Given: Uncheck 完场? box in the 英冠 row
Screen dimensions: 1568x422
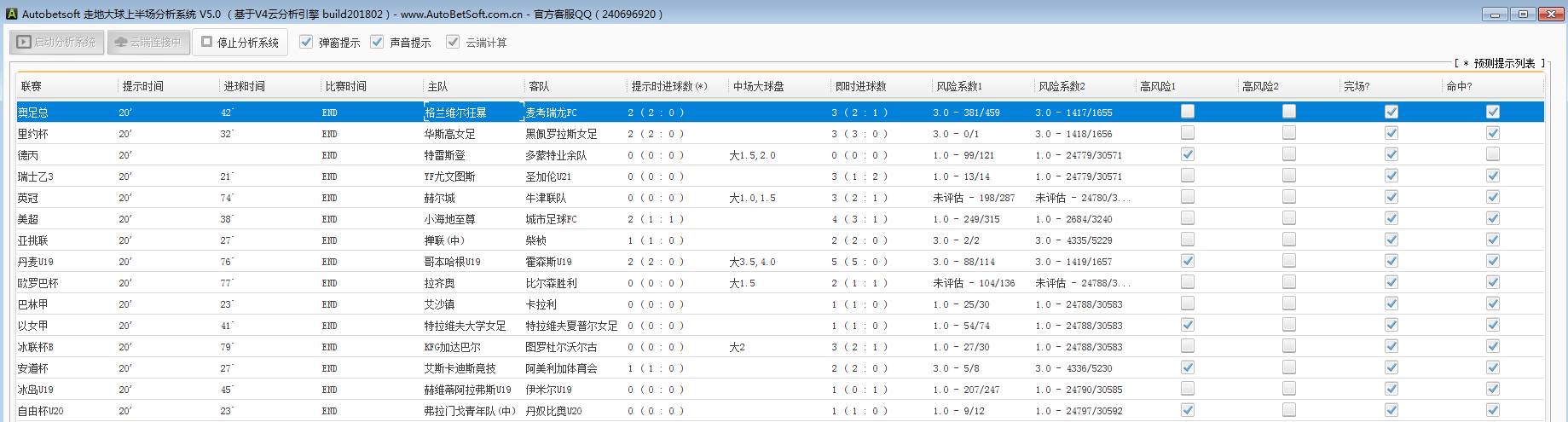Looking at the screenshot, I should [x=1391, y=197].
